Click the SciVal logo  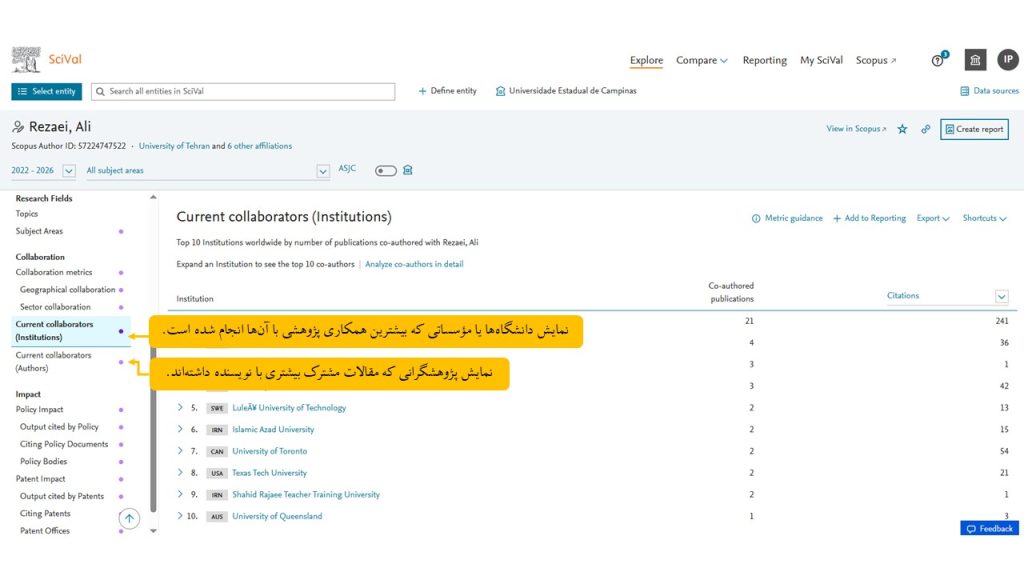click(x=46, y=59)
